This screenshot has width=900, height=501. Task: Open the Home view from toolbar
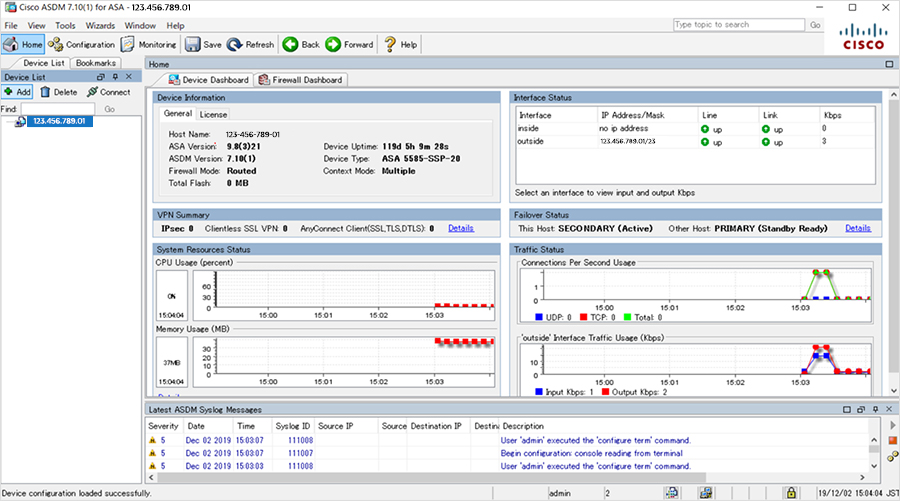pos(23,44)
